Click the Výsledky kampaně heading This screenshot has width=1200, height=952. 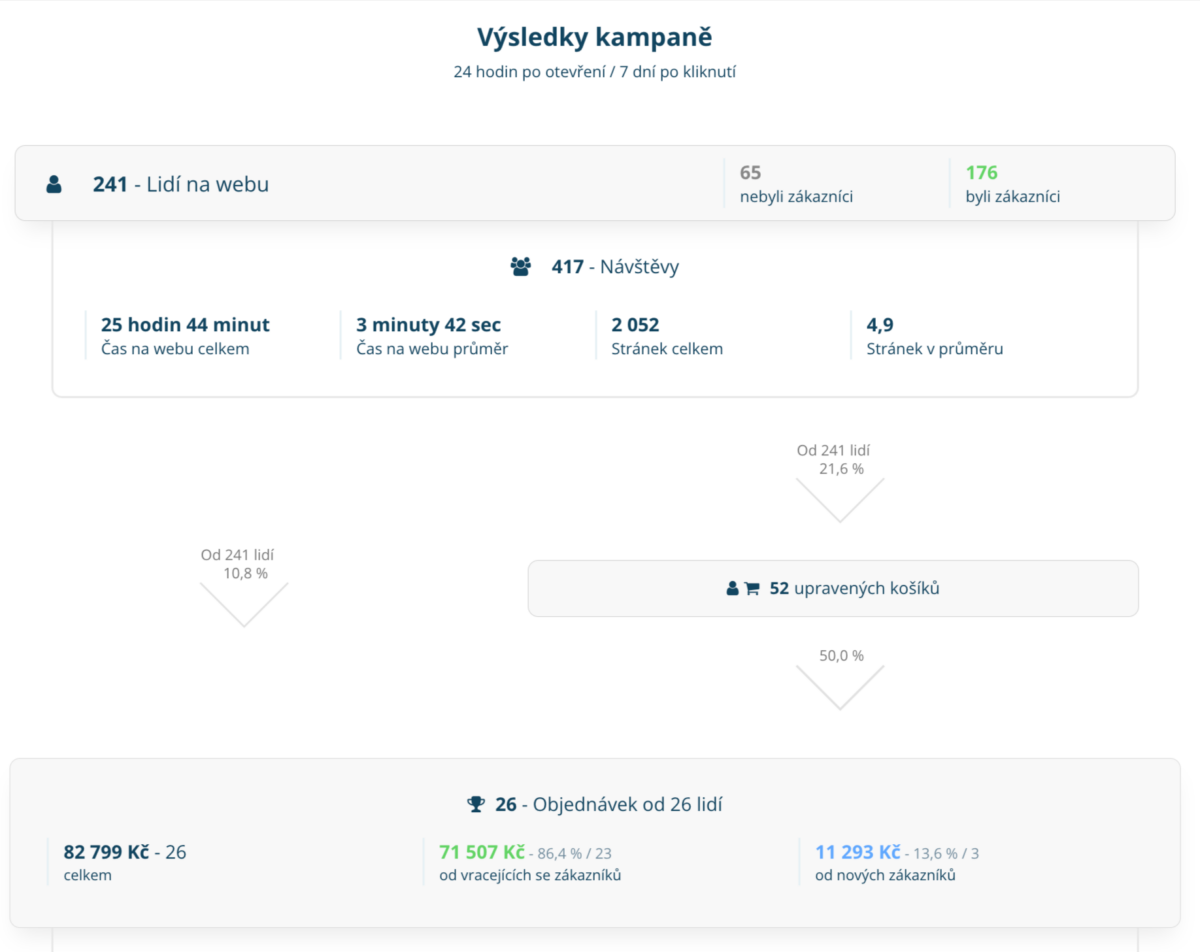click(594, 37)
